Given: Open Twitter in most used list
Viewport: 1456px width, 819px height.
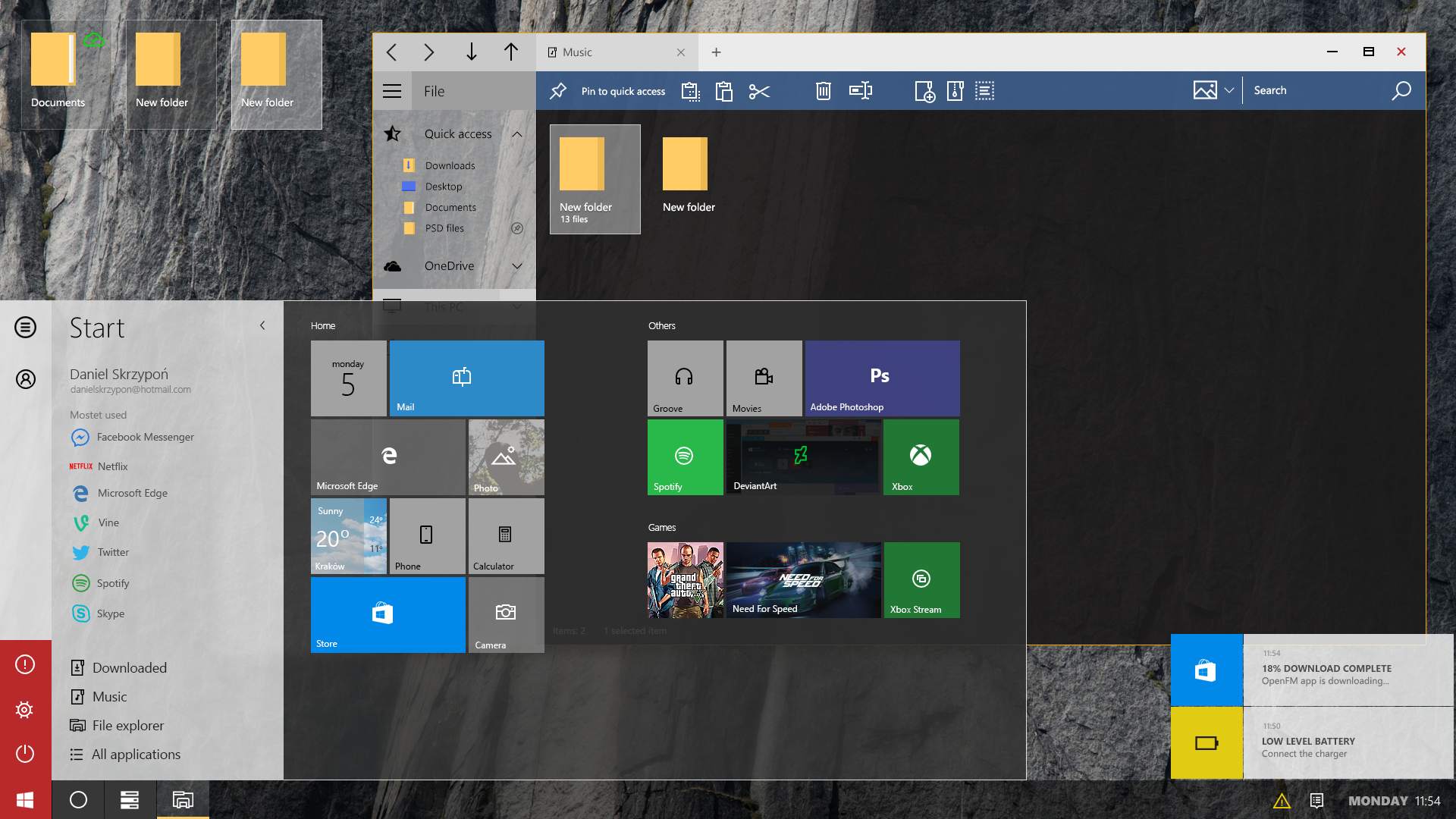Looking at the screenshot, I should [100, 553].
